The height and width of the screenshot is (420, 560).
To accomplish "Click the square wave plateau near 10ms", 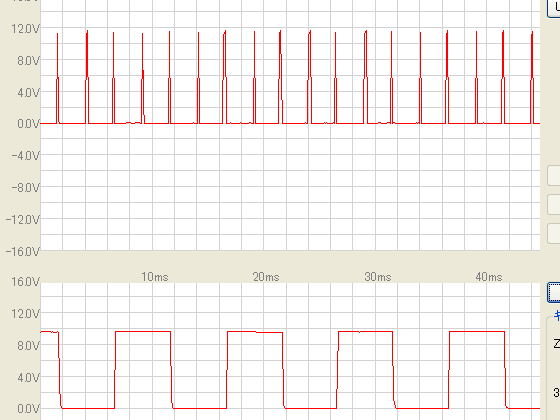I will 143,332.
